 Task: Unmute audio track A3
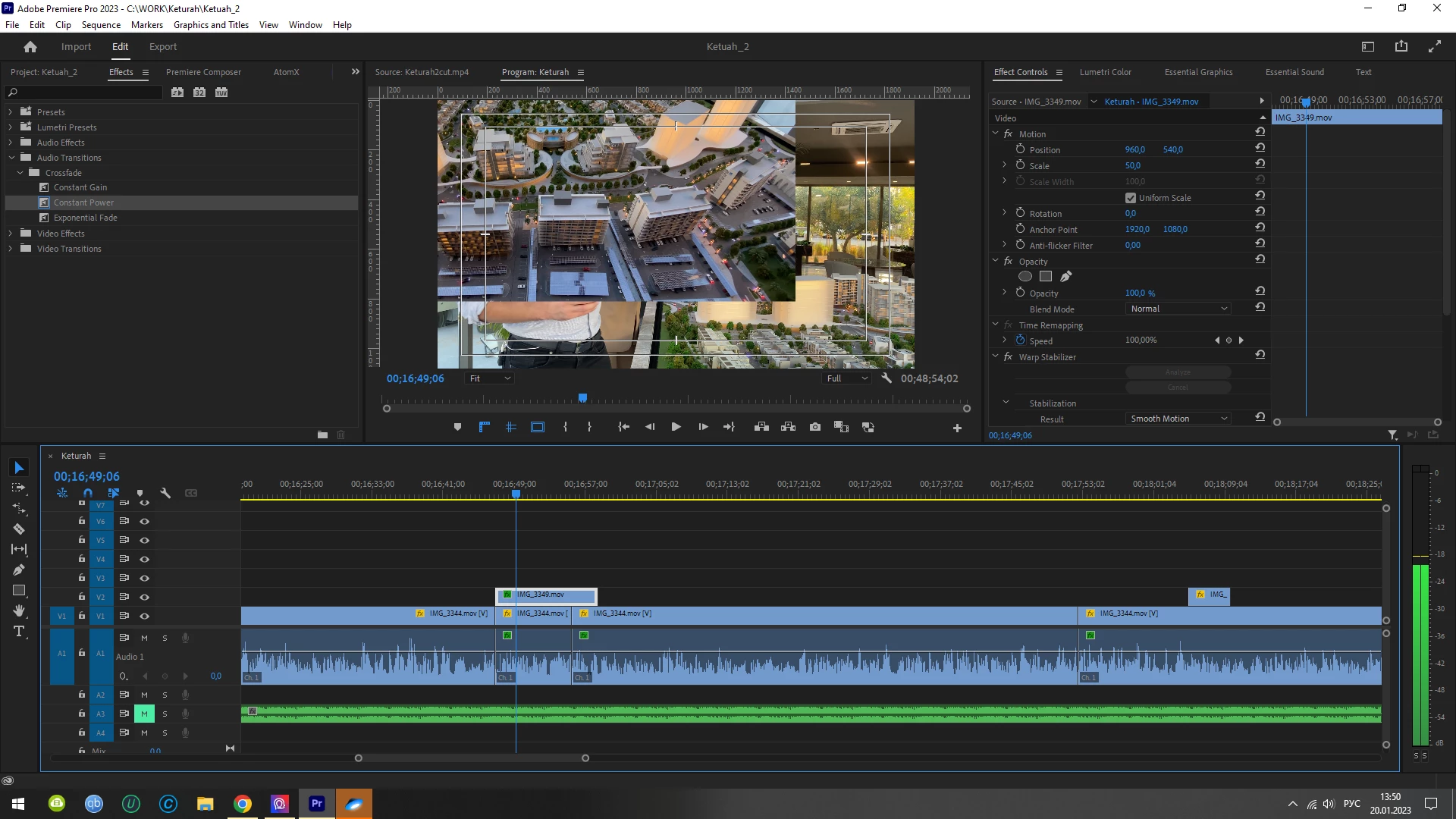(144, 714)
